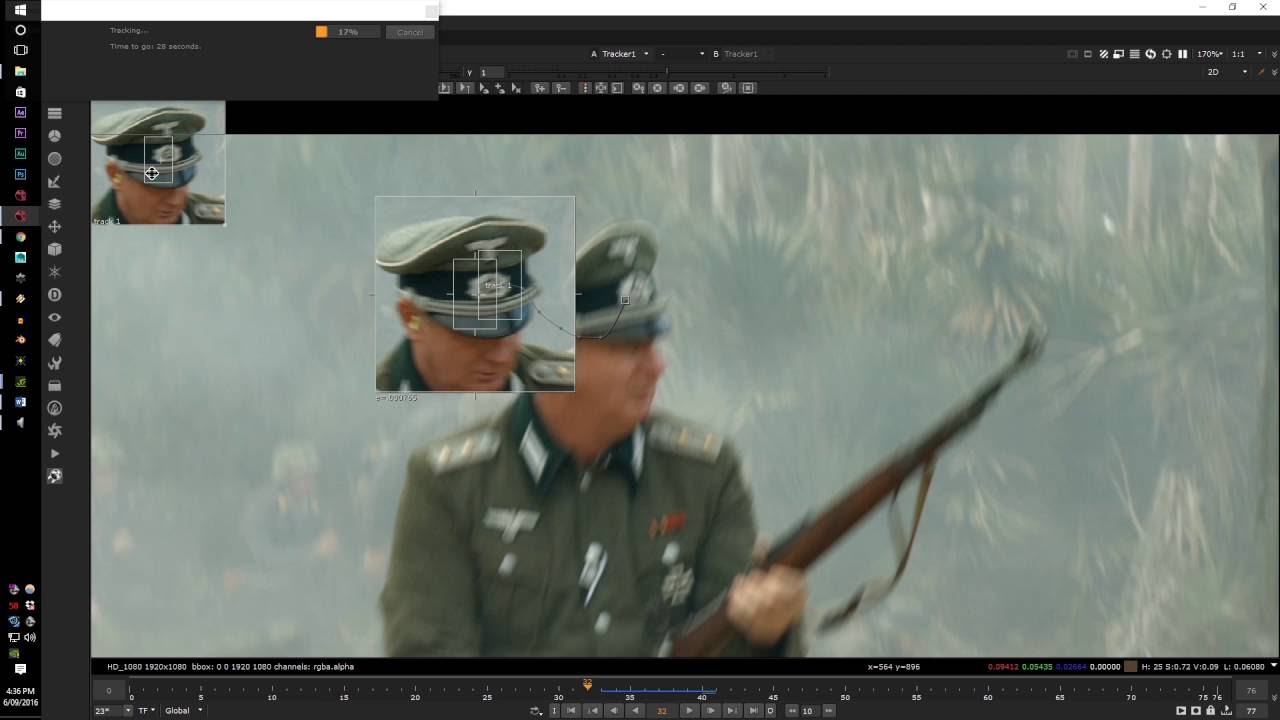Open Adobe After Effects from taskbar
Viewport: 1280px width, 720px height.
[x=20, y=112]
